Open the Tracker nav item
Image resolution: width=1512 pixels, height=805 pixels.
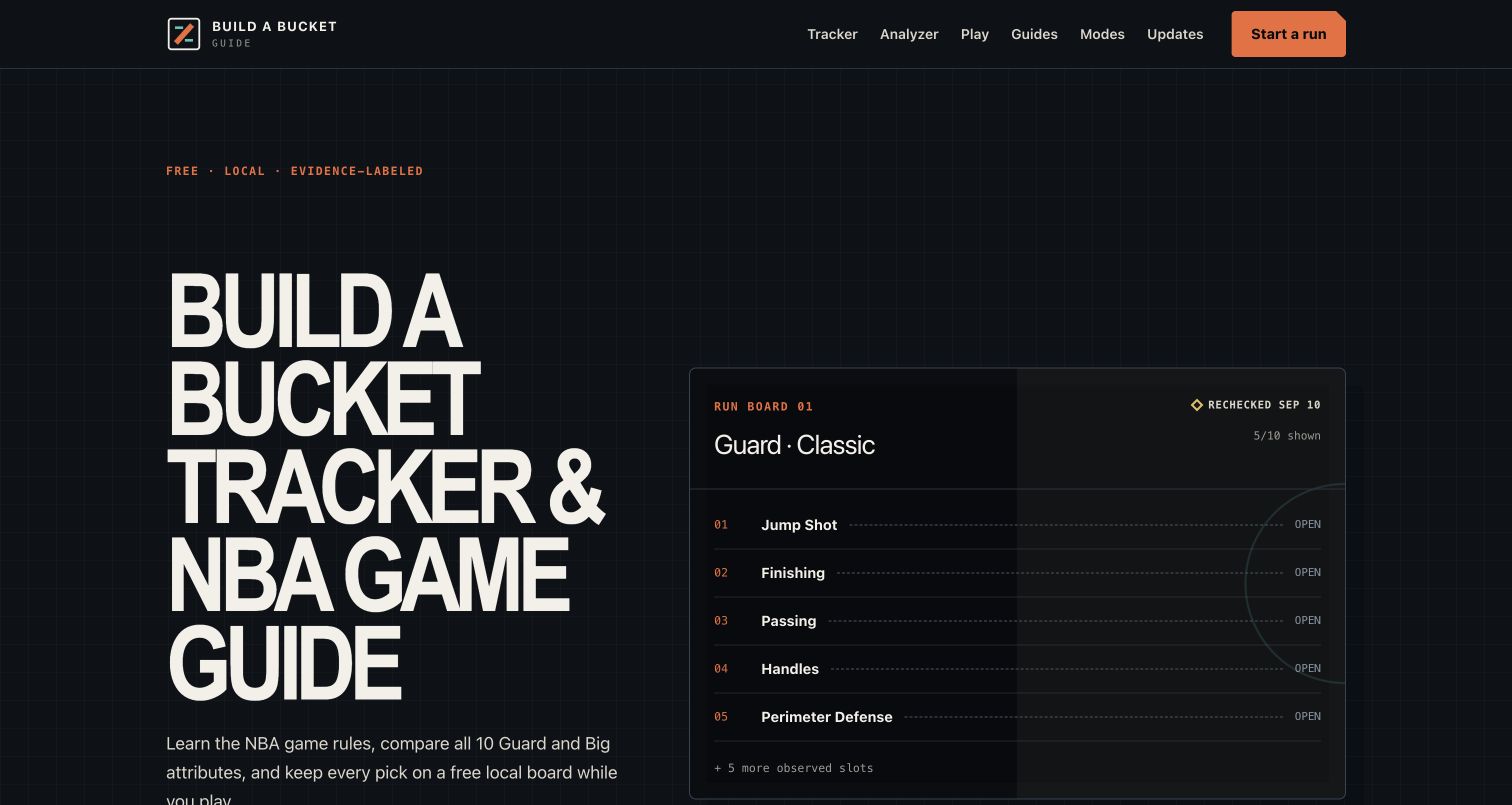[832, 34]
